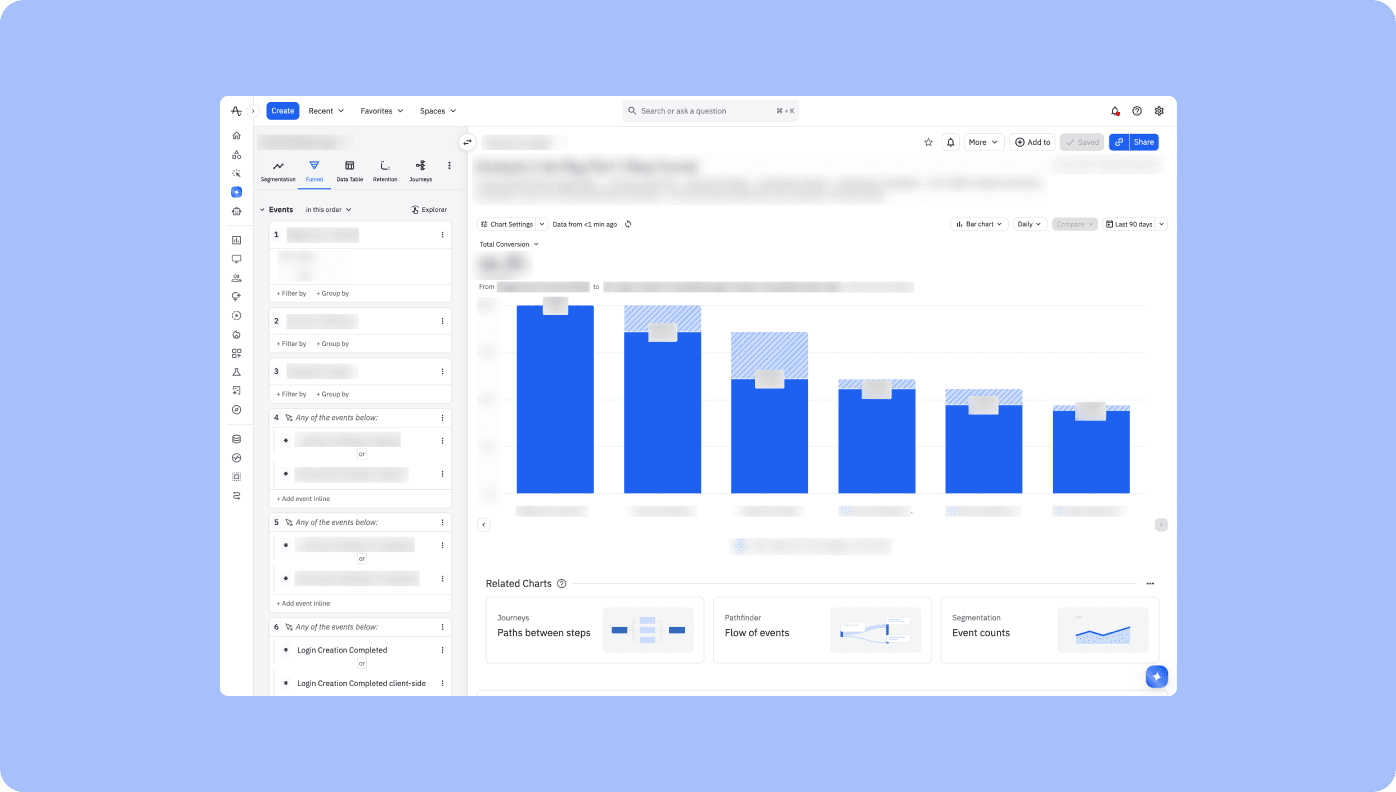Open the kebab menu on event step 1
The image size is (1396, 792).
tap(440, 233)
